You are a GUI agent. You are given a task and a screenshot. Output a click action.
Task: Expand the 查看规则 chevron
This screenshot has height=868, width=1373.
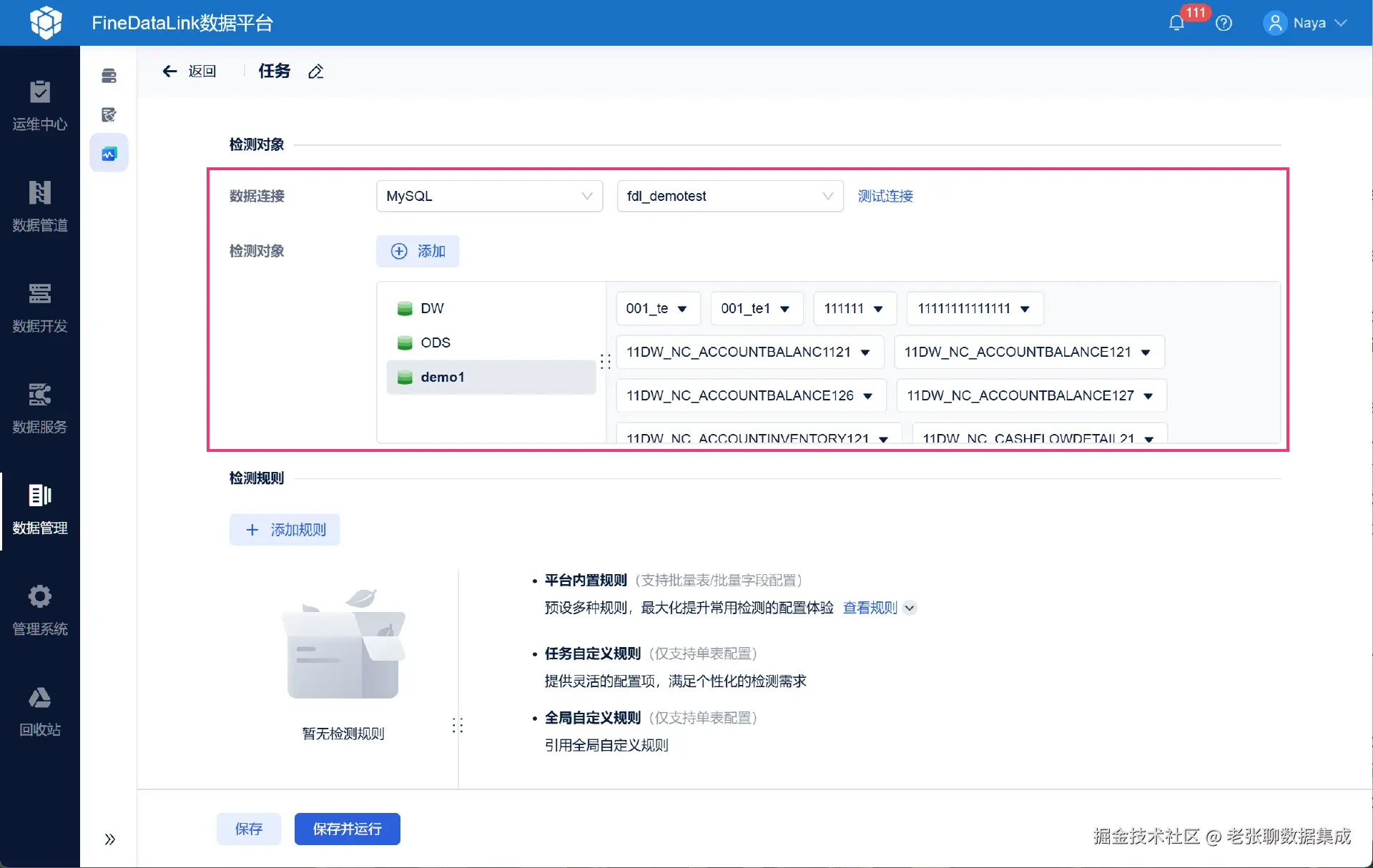[x=910, y=608]
